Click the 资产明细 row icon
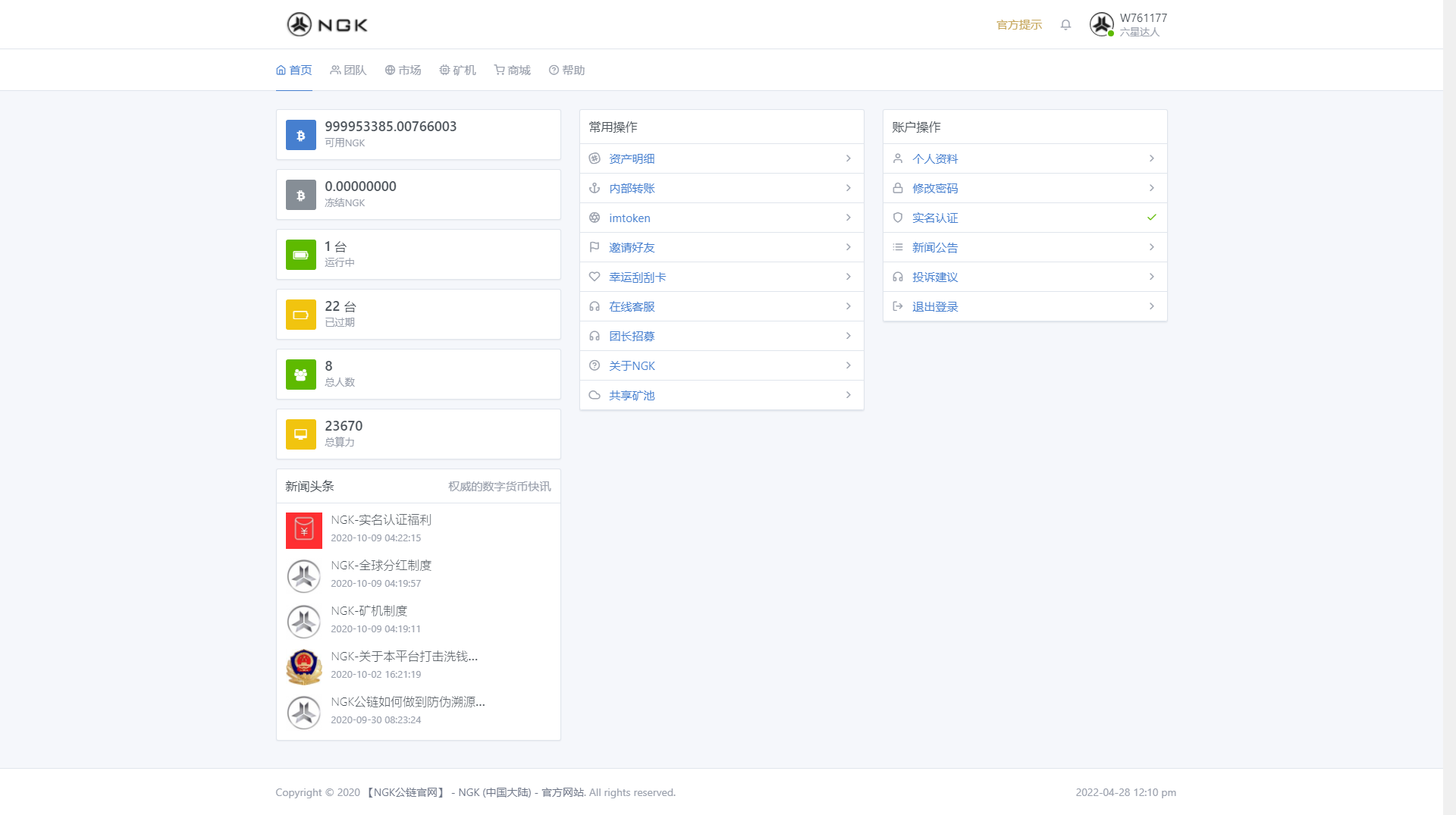The image size is (1456, 815). pyautogui.click(x=595, y=158)
